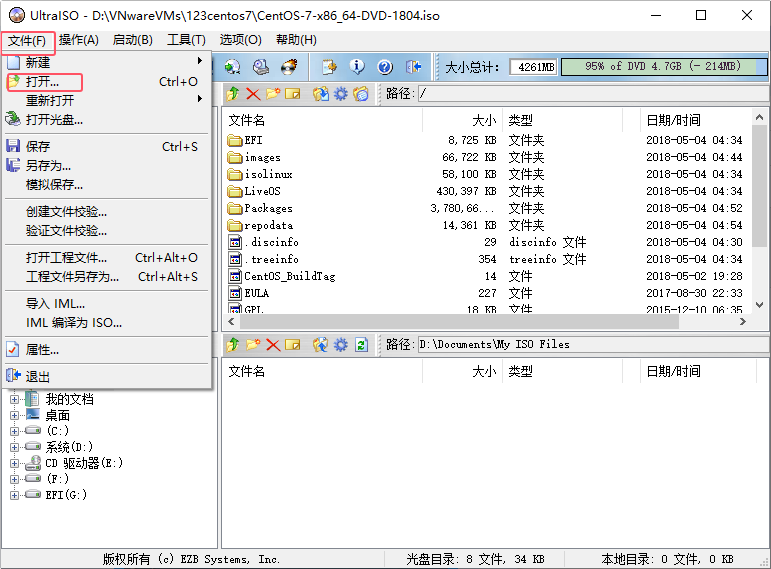Click the red X delete icon in ISO panel
The height and width of the screenshot is (569, 771).
[253, 93]
